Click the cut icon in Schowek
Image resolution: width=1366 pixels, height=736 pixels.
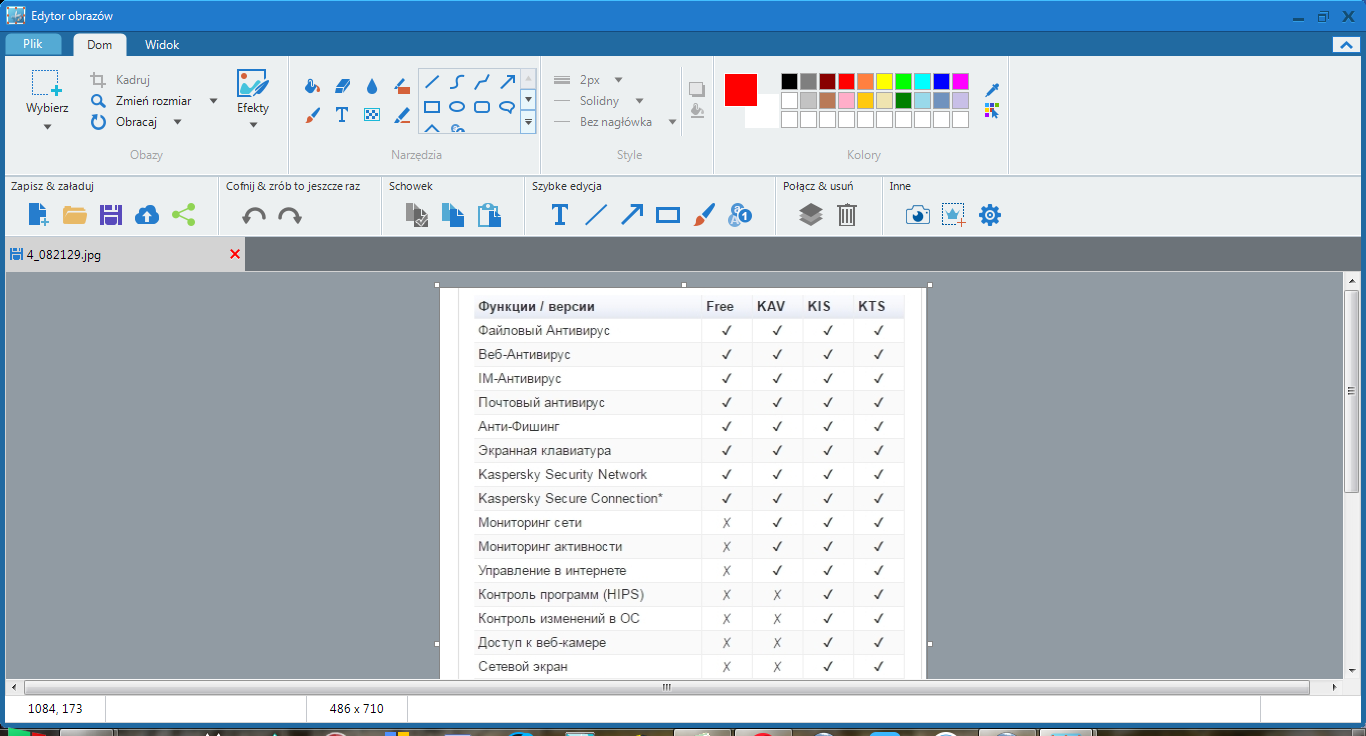[417, 215]
